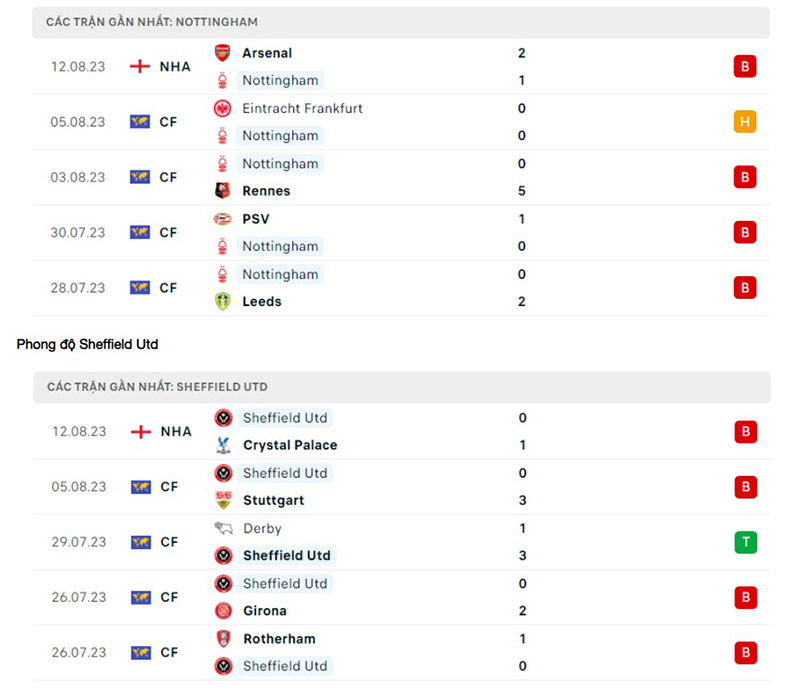
Task: Select the Rotherham United badge icon
Action: point(222,638)
